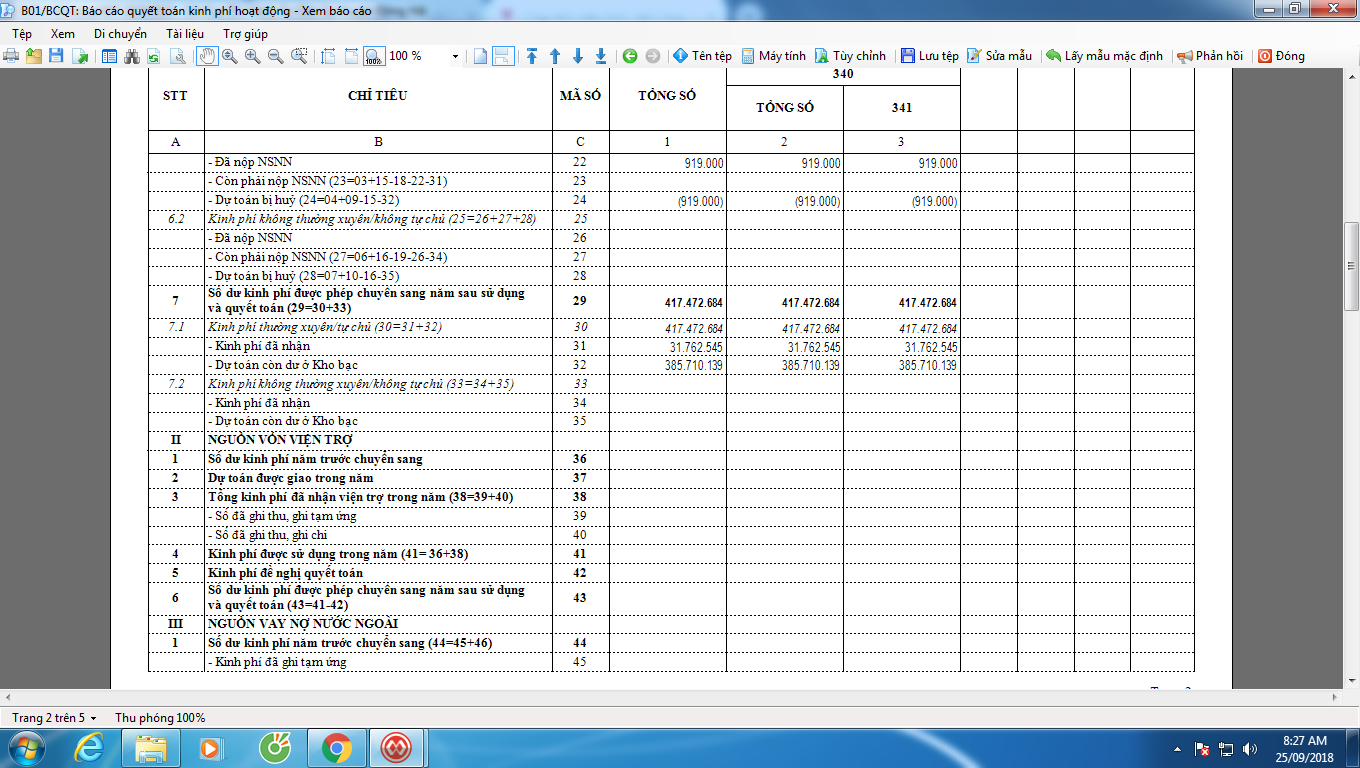Select the marquee zoom-area icon
The height and width of the screenshot is (768, 1360).
[x=298, y=56]
